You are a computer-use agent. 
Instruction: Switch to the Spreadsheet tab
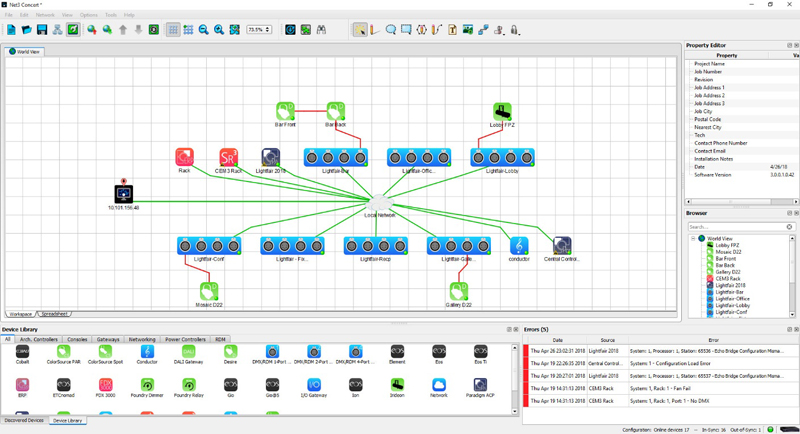tap(54, 314)
